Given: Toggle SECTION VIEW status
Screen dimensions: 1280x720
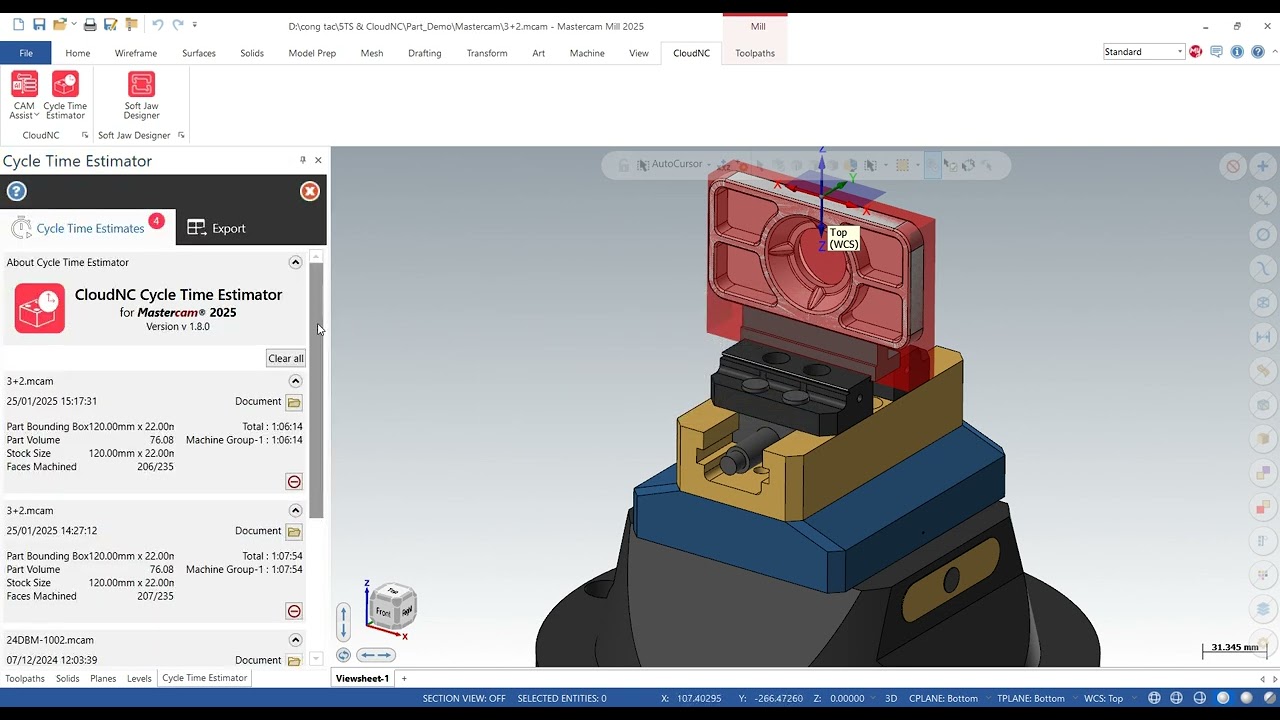Looking at the screenshot, I should 464,698.
